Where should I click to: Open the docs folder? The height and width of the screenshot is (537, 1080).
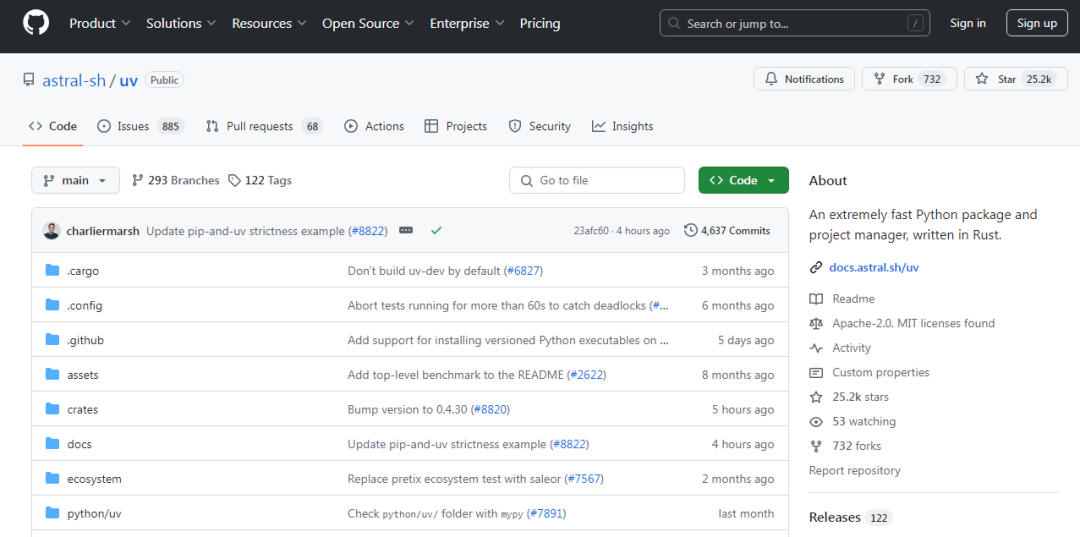pyautogui.click(x=79, y=444)
